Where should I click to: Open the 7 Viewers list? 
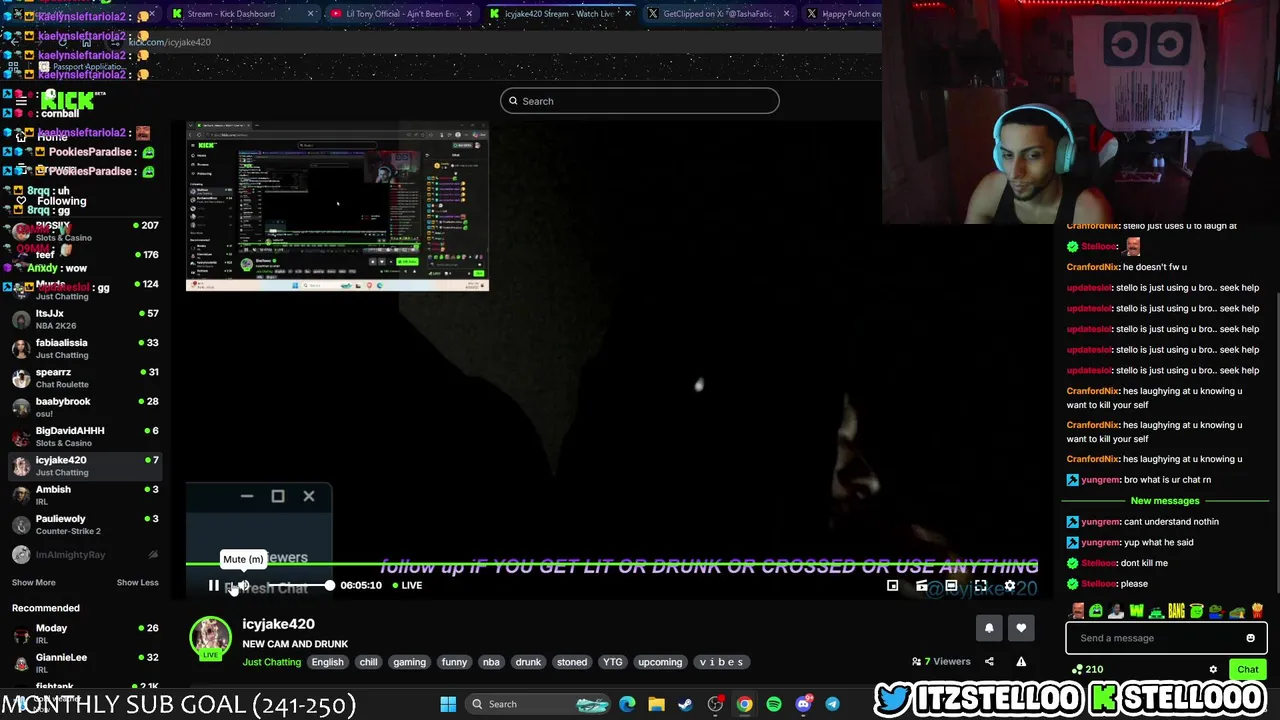(941, 661)
